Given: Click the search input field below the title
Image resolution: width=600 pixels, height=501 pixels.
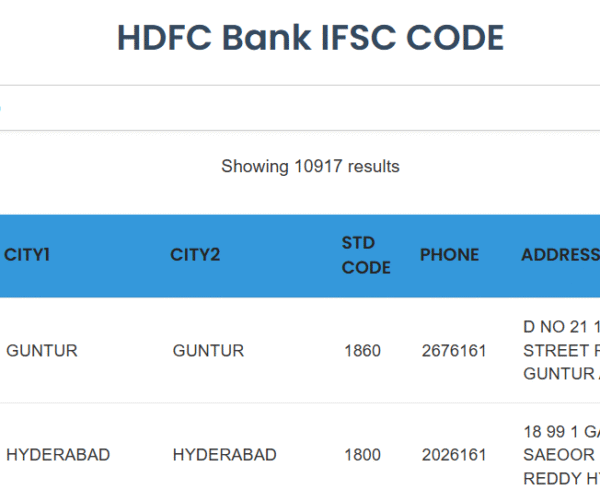Looking at the screenshot, I should coord(300,108).
